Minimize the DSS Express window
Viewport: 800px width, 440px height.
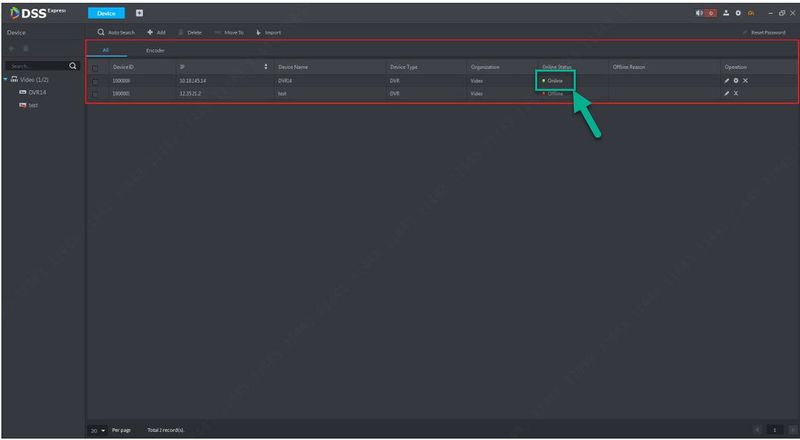pos(771,13)
